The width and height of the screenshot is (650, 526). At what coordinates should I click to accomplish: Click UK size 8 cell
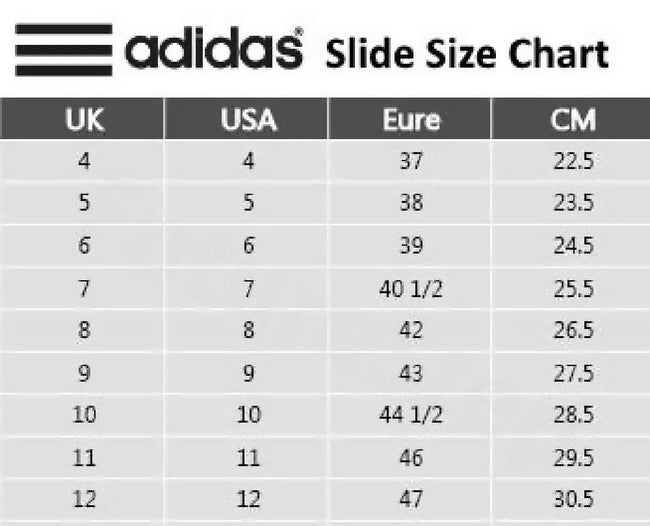[x=84, y=332]
